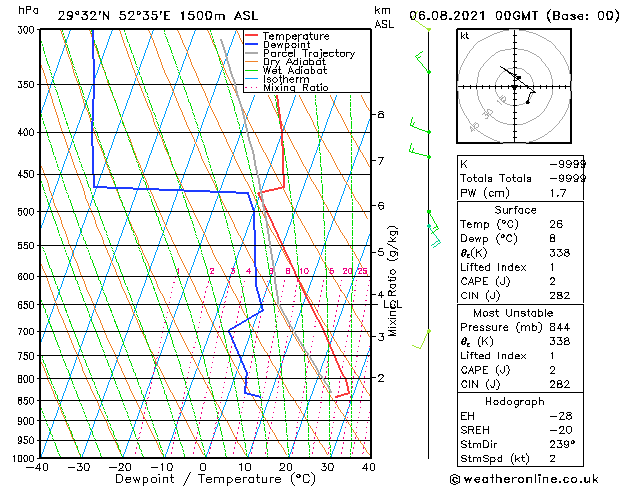Click the 700 pressure level label
The height and width of the screenshot is (486, 629).
(28, 332)
